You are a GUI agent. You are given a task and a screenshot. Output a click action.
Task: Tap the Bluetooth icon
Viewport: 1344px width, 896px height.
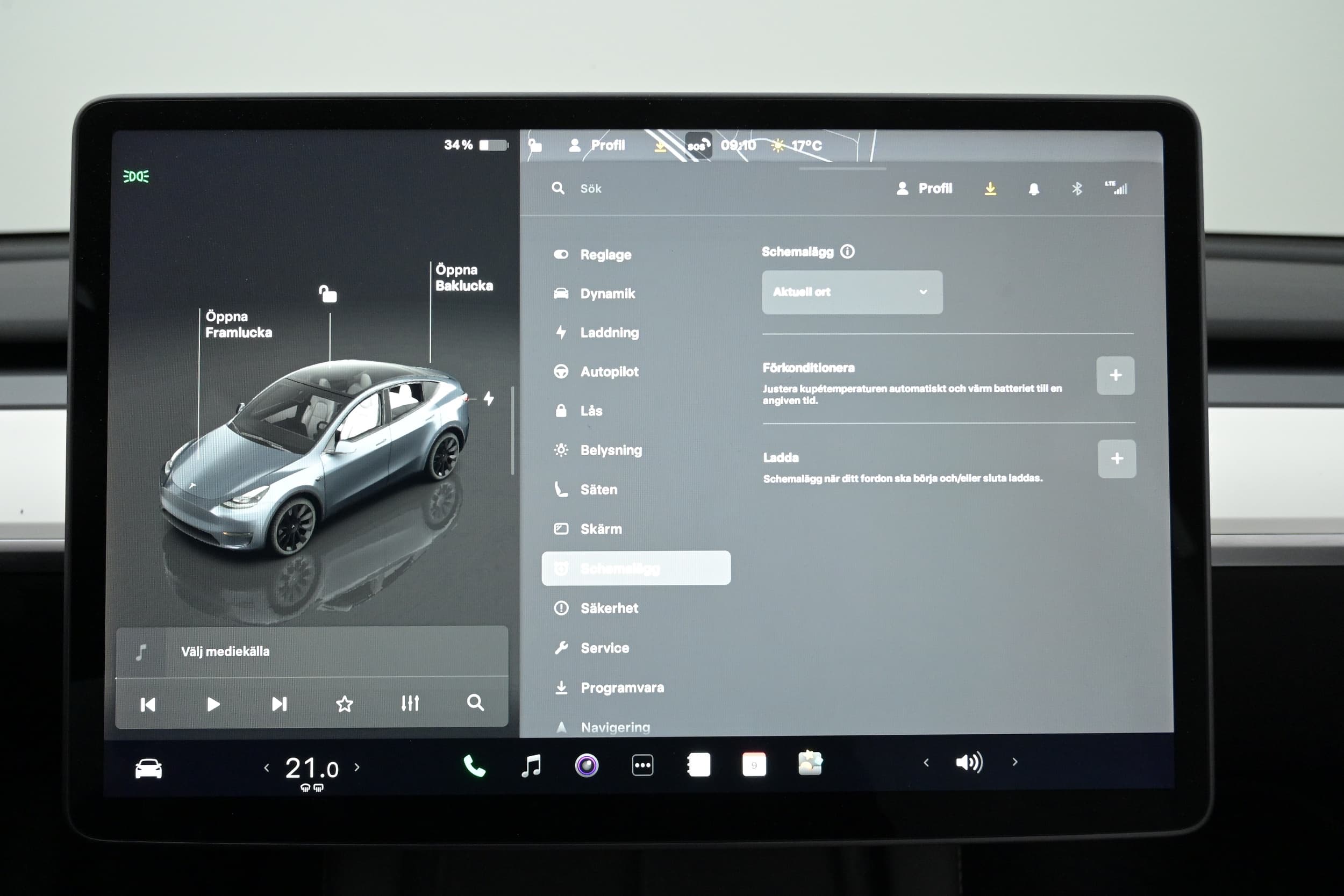[1077, 189]
